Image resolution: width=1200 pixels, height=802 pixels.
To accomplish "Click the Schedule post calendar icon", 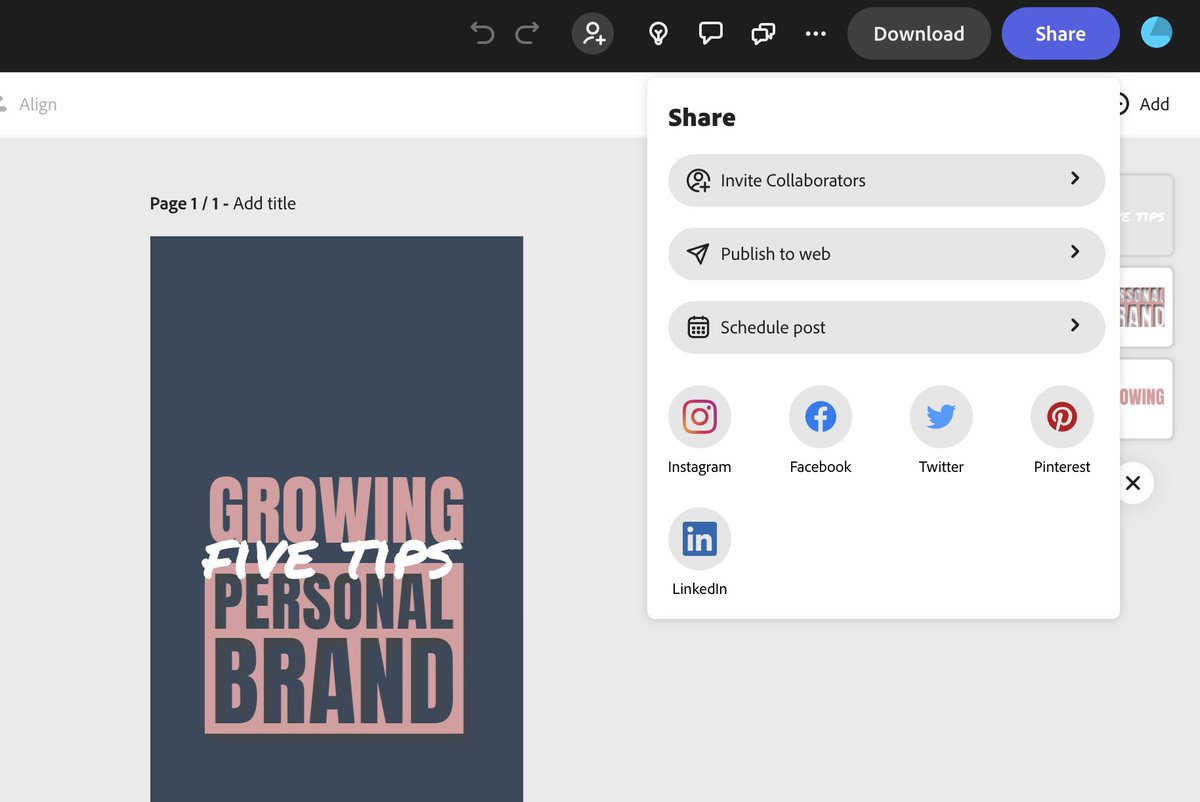I will (698, 327).
